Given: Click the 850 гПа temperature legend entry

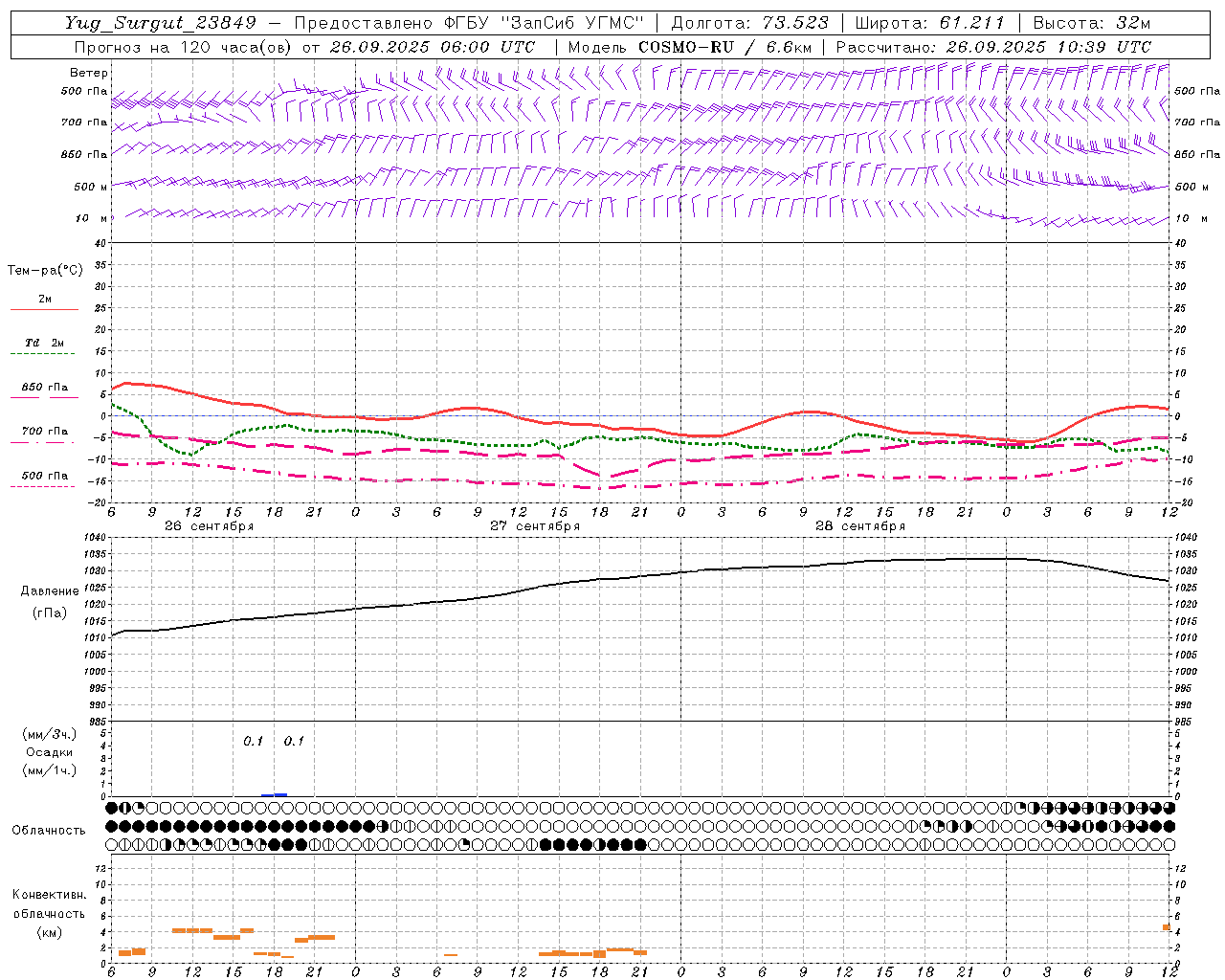Looking at the screenshot, I should [x=45, y=388].
